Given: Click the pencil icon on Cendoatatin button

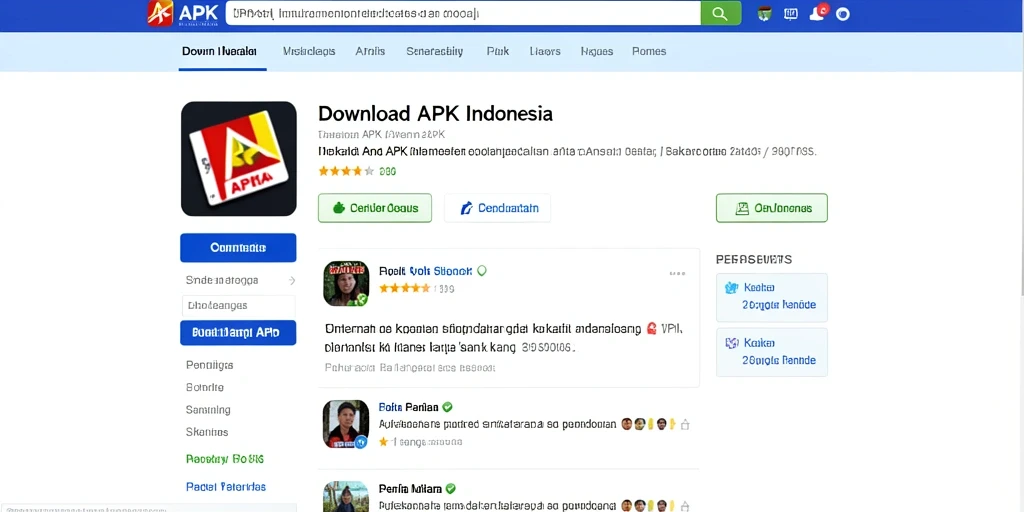Looking at the screenshot, I should point(466,208).
